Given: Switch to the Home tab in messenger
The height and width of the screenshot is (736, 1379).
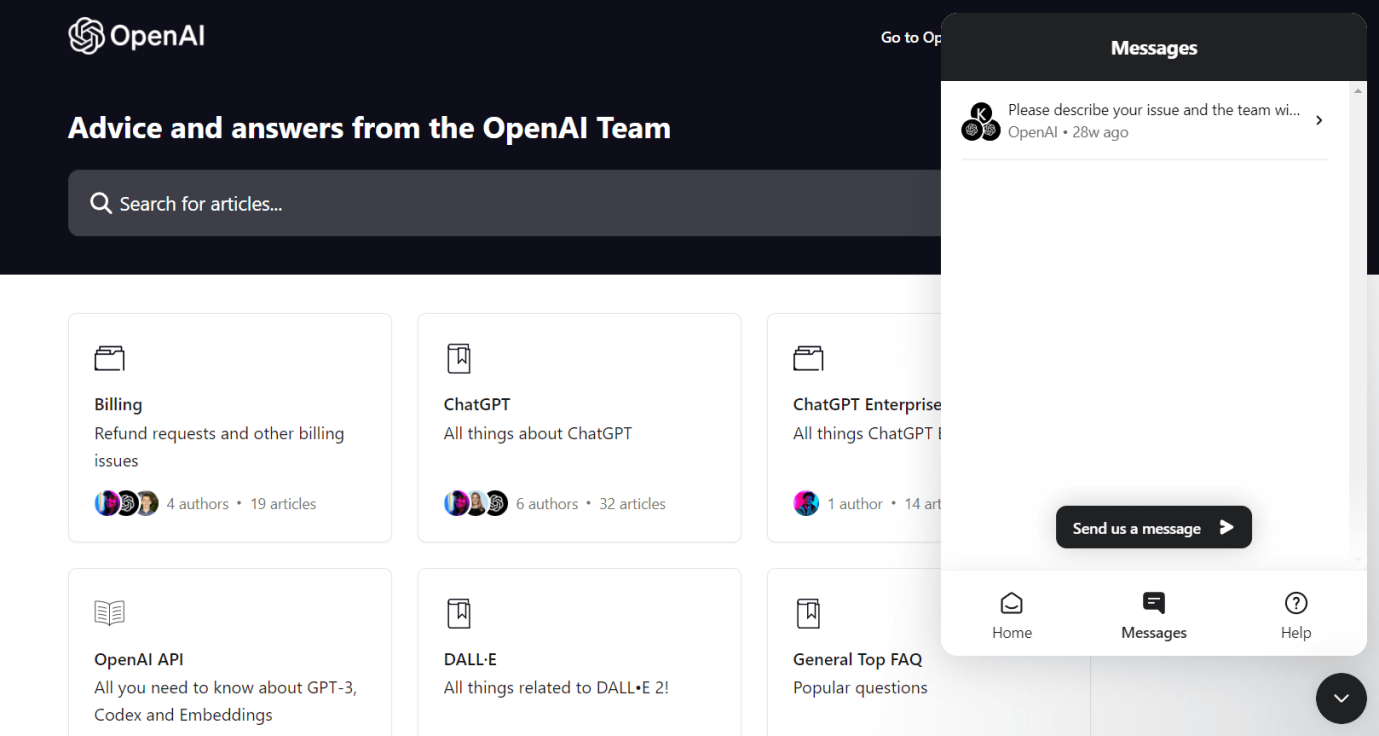Looking at the screenshot, I should [1011, 615].
